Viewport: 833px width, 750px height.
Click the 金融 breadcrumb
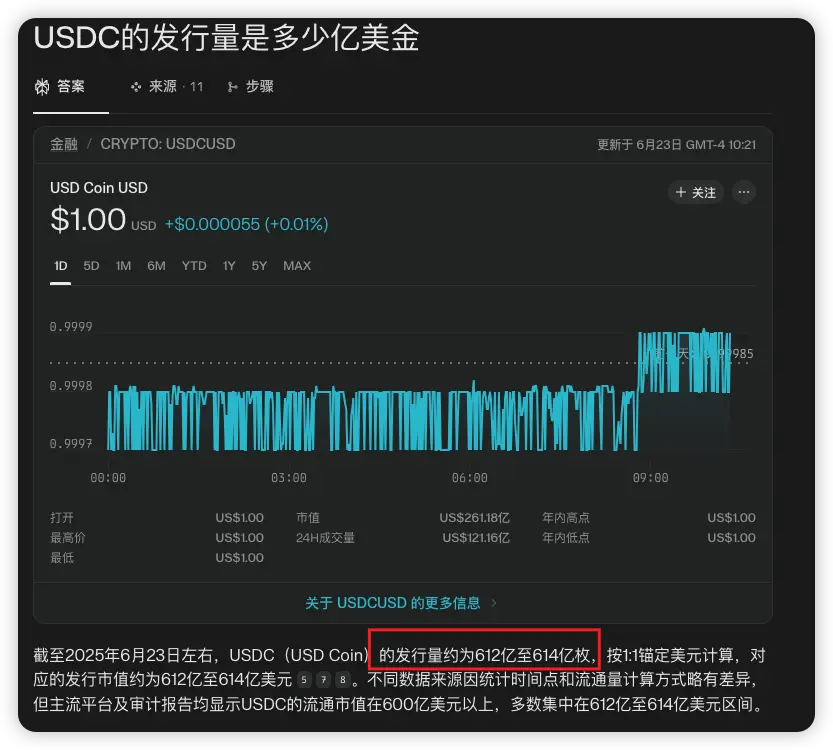pos(64,144)
